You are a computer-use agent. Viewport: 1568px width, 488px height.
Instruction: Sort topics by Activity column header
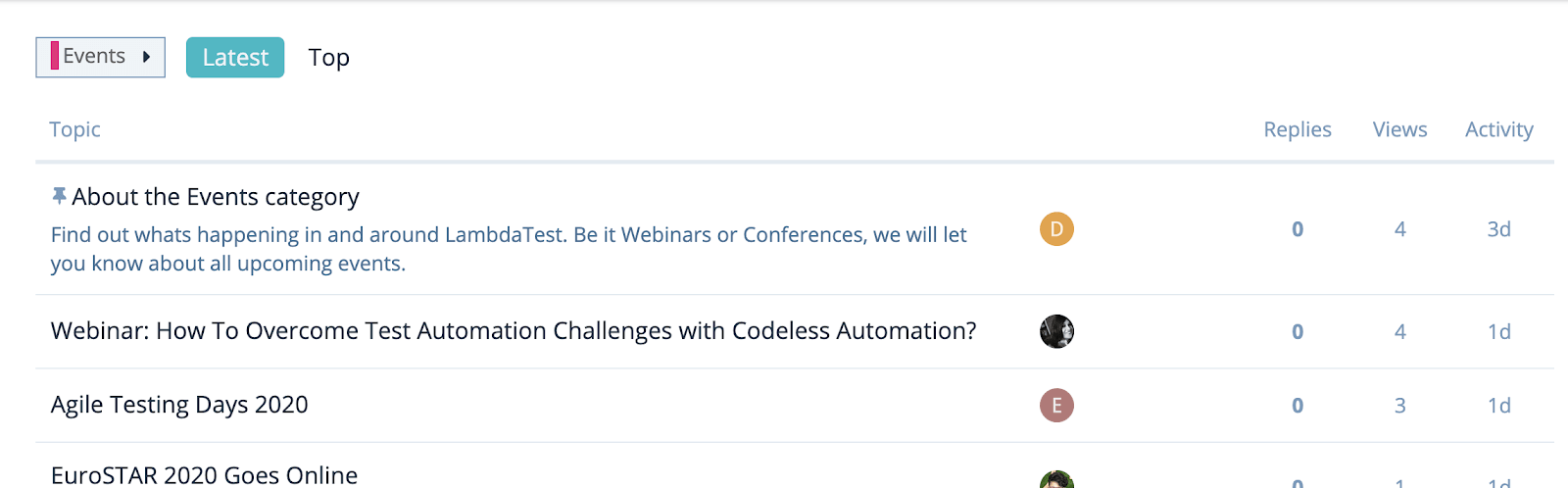1498,129
